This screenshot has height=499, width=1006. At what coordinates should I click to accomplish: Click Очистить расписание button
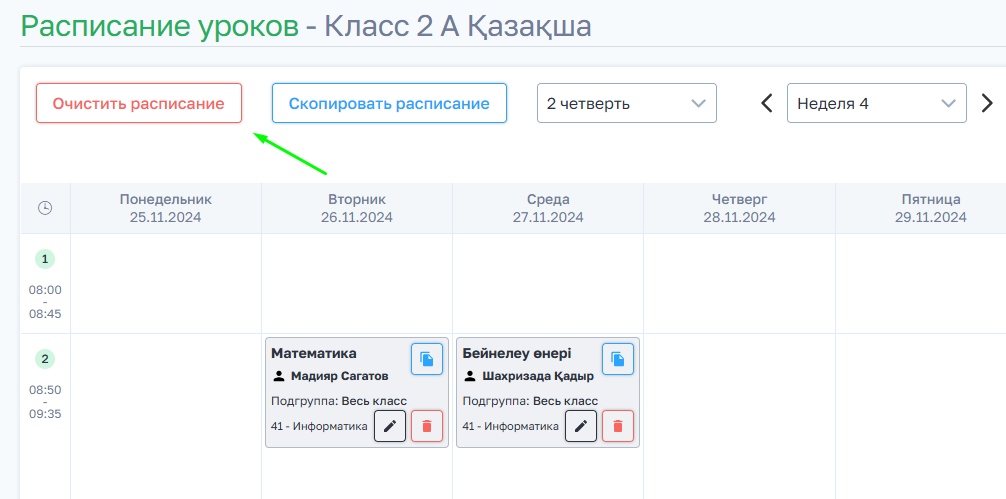point(139,103)
